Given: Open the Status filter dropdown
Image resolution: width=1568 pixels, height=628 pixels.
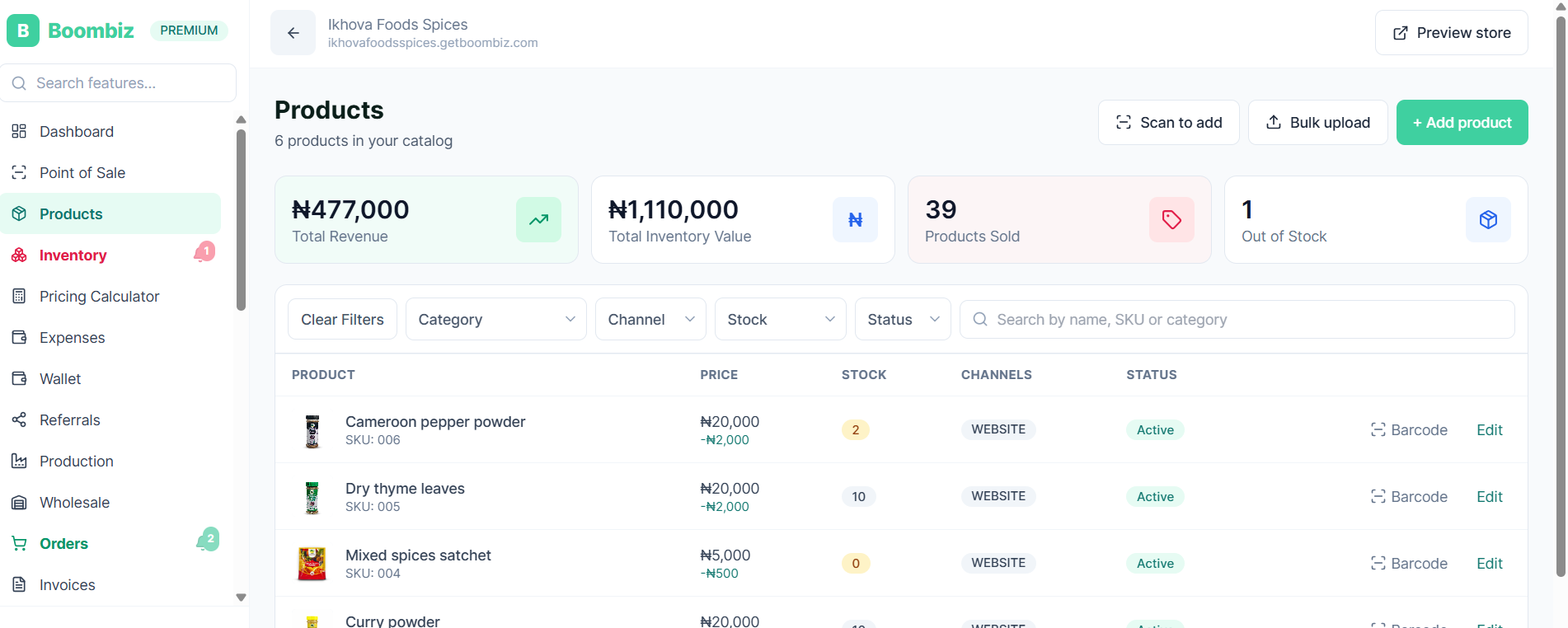Looking at the screenshot, I should pos(903,320).
